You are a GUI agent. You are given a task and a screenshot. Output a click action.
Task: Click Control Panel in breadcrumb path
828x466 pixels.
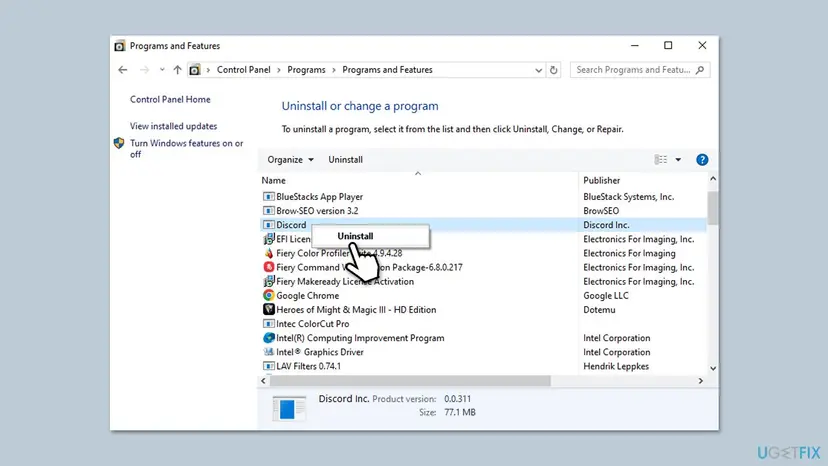(243, 70)
